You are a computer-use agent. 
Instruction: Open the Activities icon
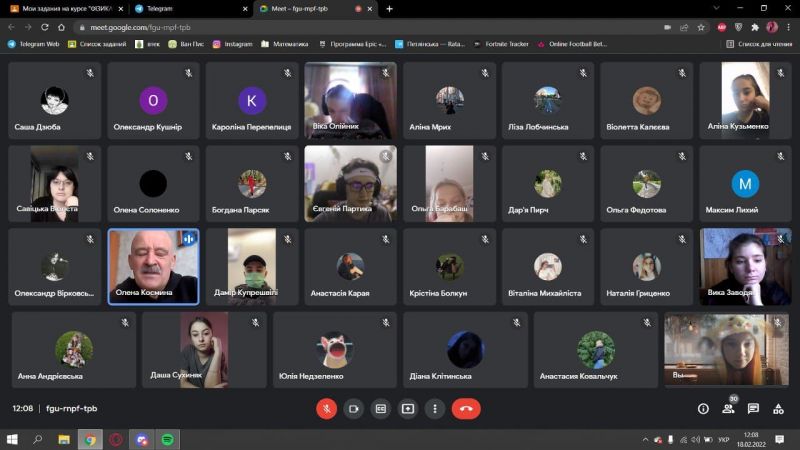778,409
